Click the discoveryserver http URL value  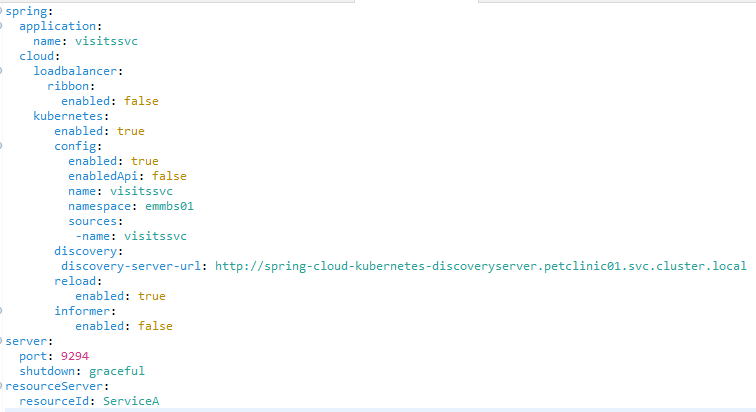[x=481, y=266]
